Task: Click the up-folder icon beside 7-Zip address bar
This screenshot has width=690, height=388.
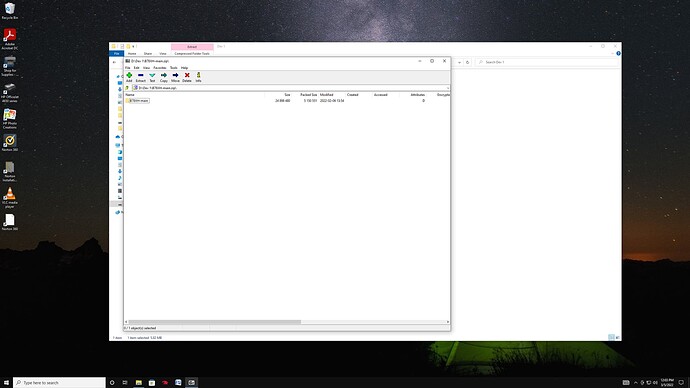Action: pos(127,88)
